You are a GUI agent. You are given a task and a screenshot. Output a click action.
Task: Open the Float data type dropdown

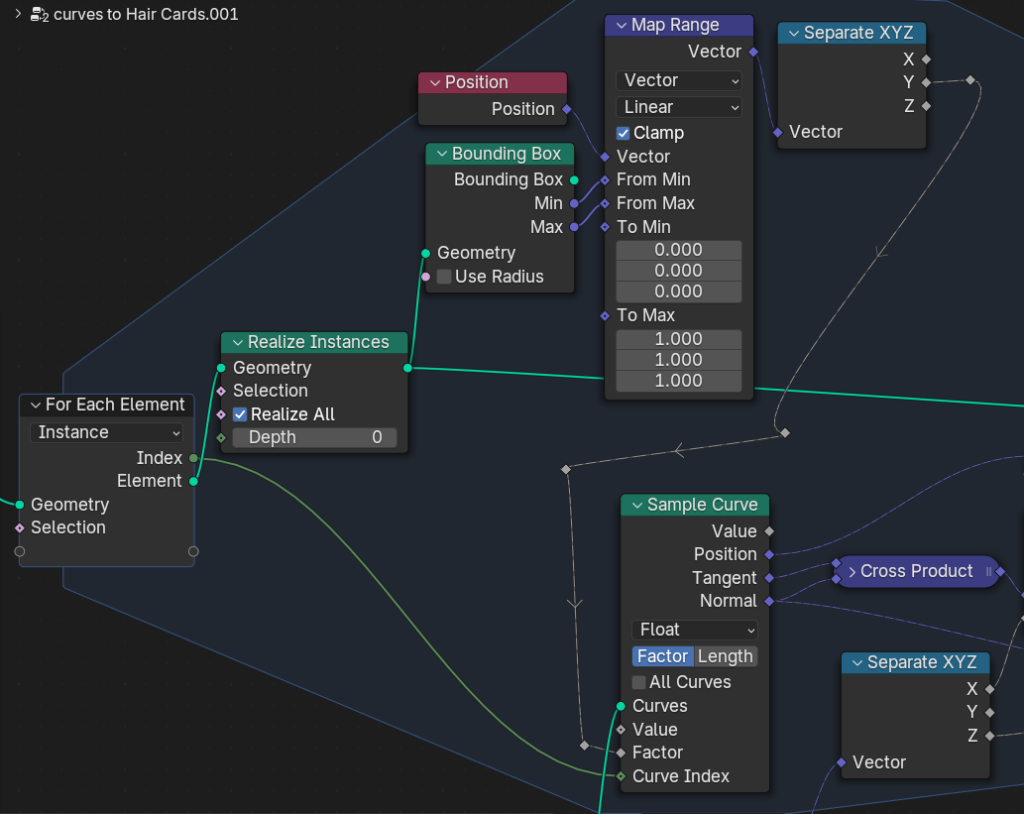tap(695, 630)
